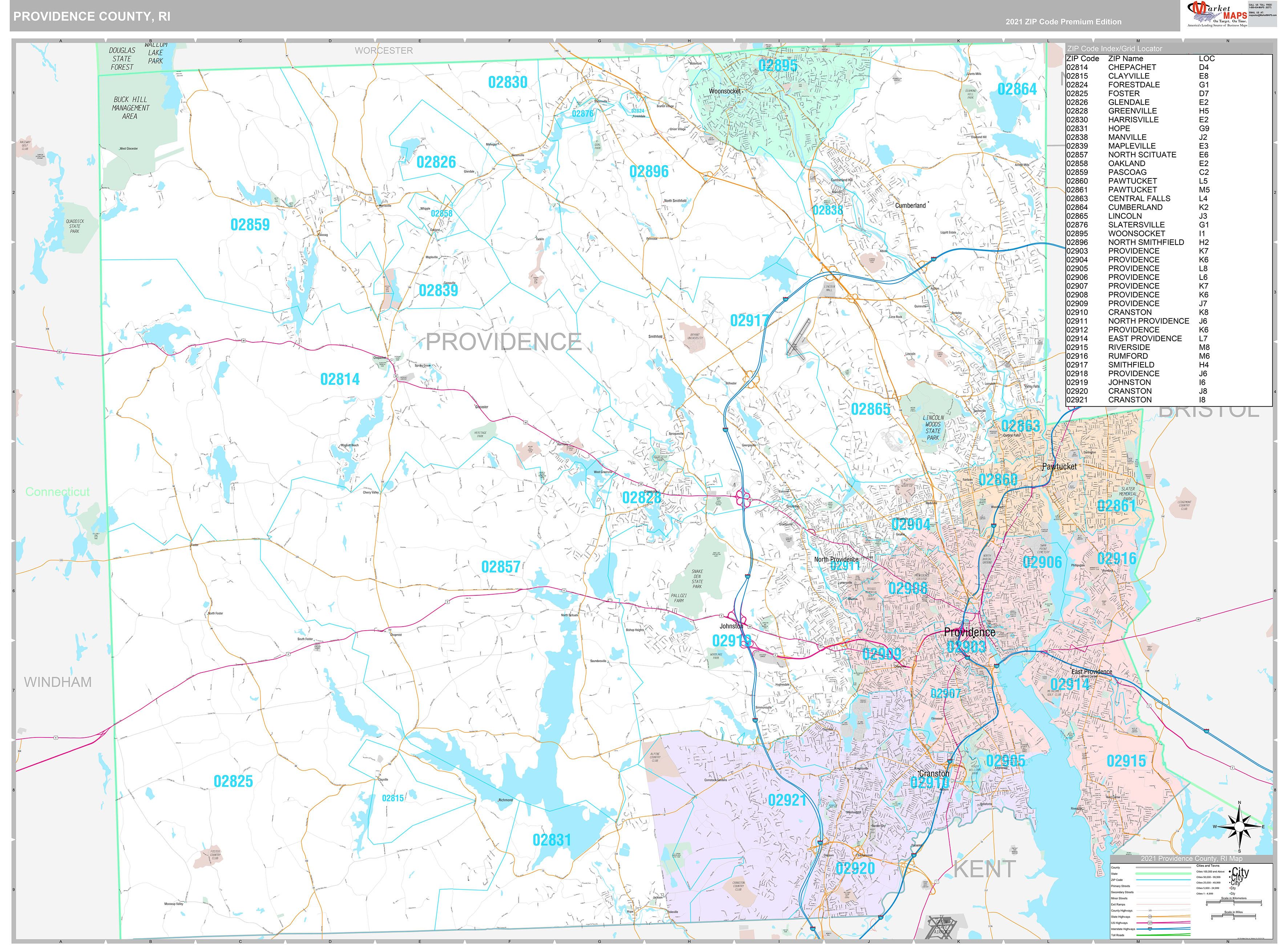Click the large City dot symbol in legend
Image resolution: width=1288 pixels, height=945 pixels.
(x=1230, y=871)
